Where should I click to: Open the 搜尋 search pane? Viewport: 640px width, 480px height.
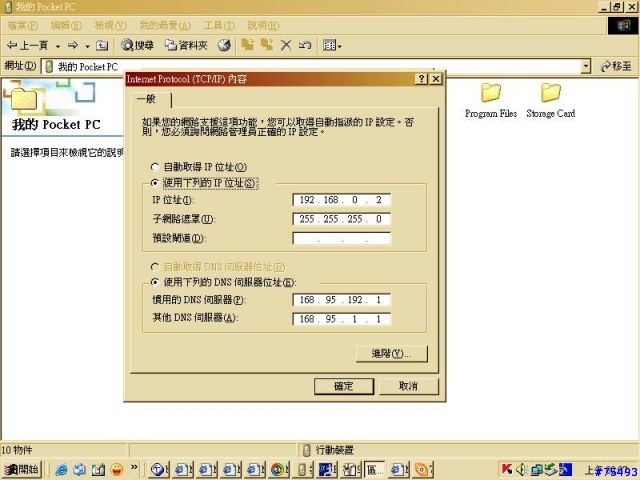click(x=138, y=45)
